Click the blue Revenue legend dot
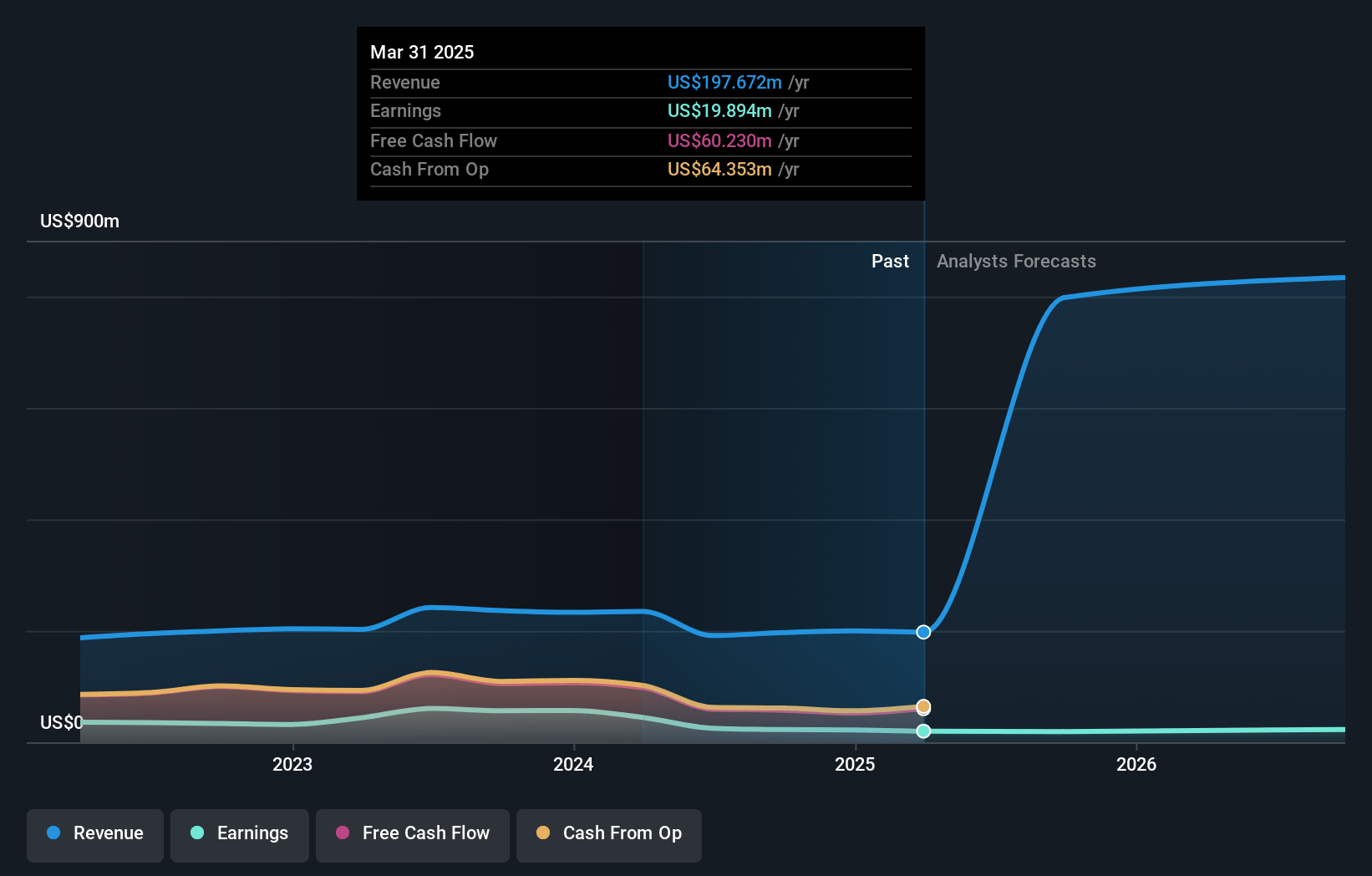Image resolution: width=1372 pixels, height=876 pixels. pyautogui.click(x=53, y=833)
